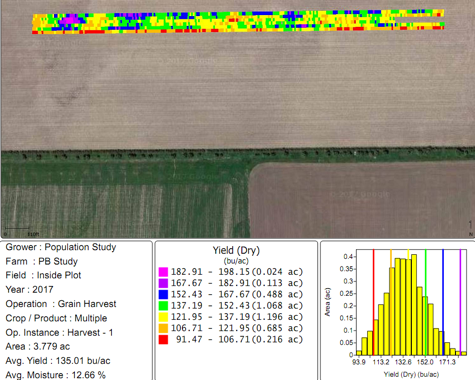Click the Field: Inside Plot label

click(43, 275)
